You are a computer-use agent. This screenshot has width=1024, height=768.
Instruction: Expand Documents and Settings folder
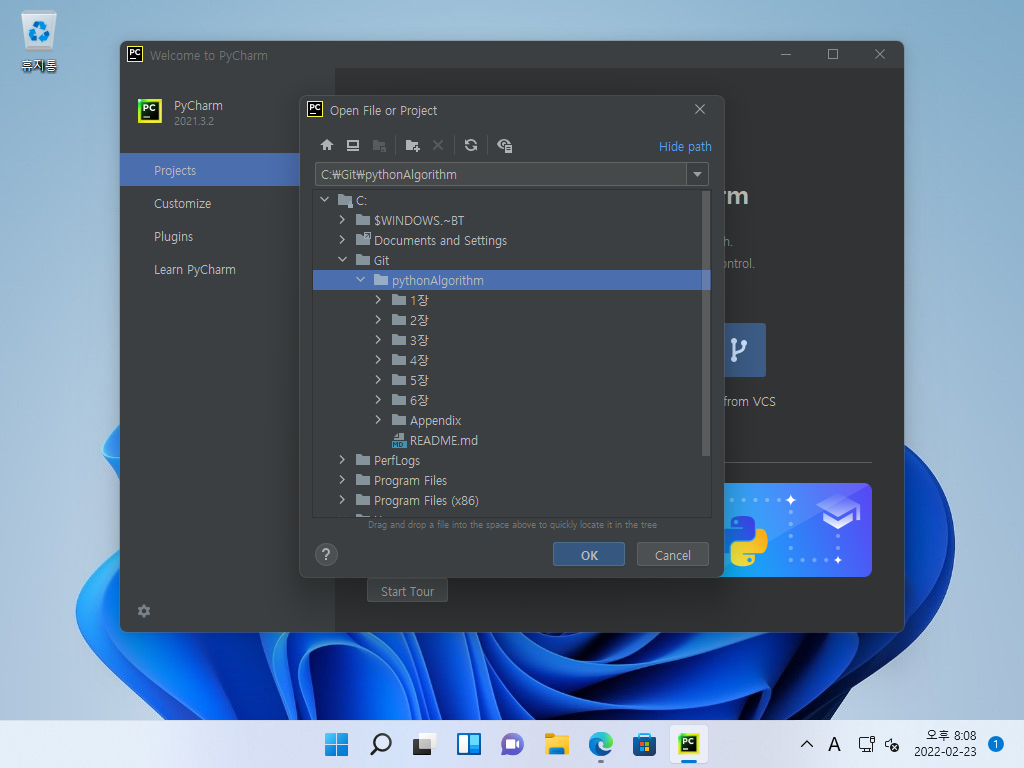[x=342, y=240]
